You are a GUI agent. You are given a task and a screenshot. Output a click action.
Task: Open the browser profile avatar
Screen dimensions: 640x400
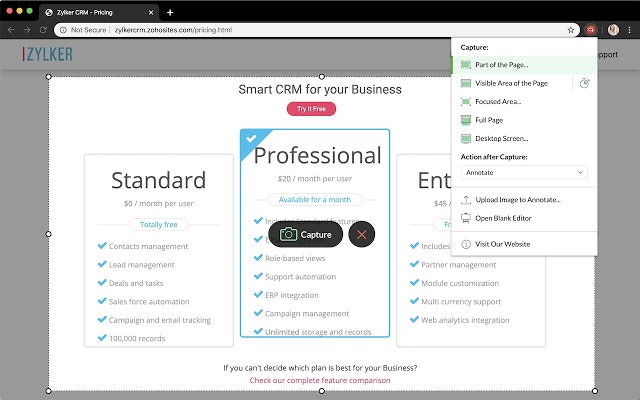coord(613,30)
